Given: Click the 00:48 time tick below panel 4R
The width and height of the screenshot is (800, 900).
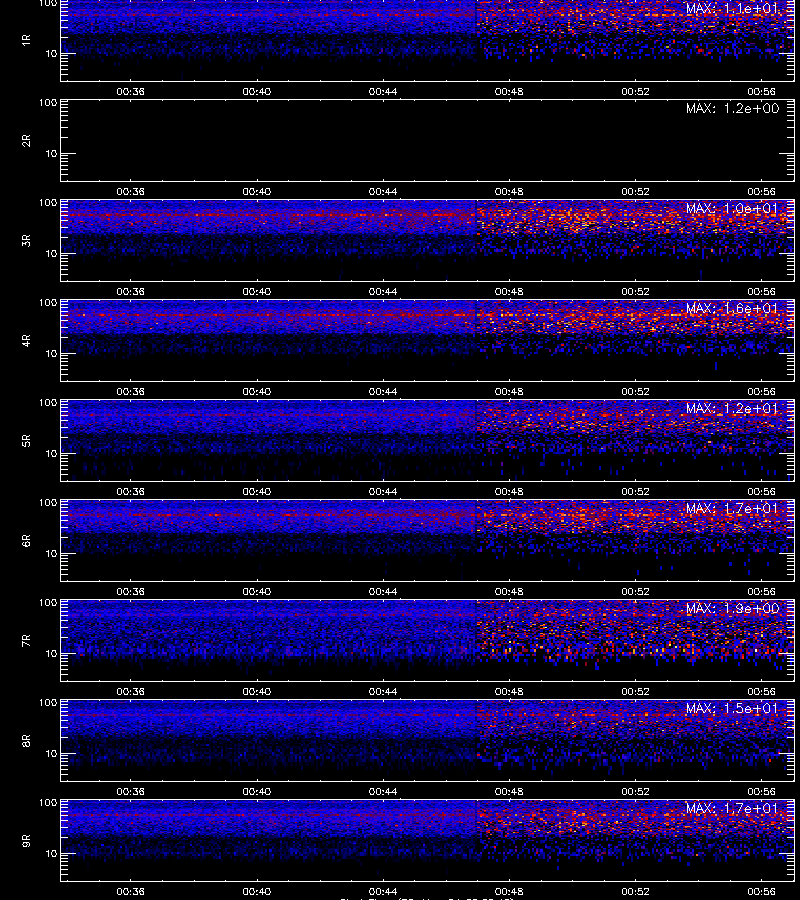Looking at the screenshot, I should pyautogui.click(x=509, y=391).
